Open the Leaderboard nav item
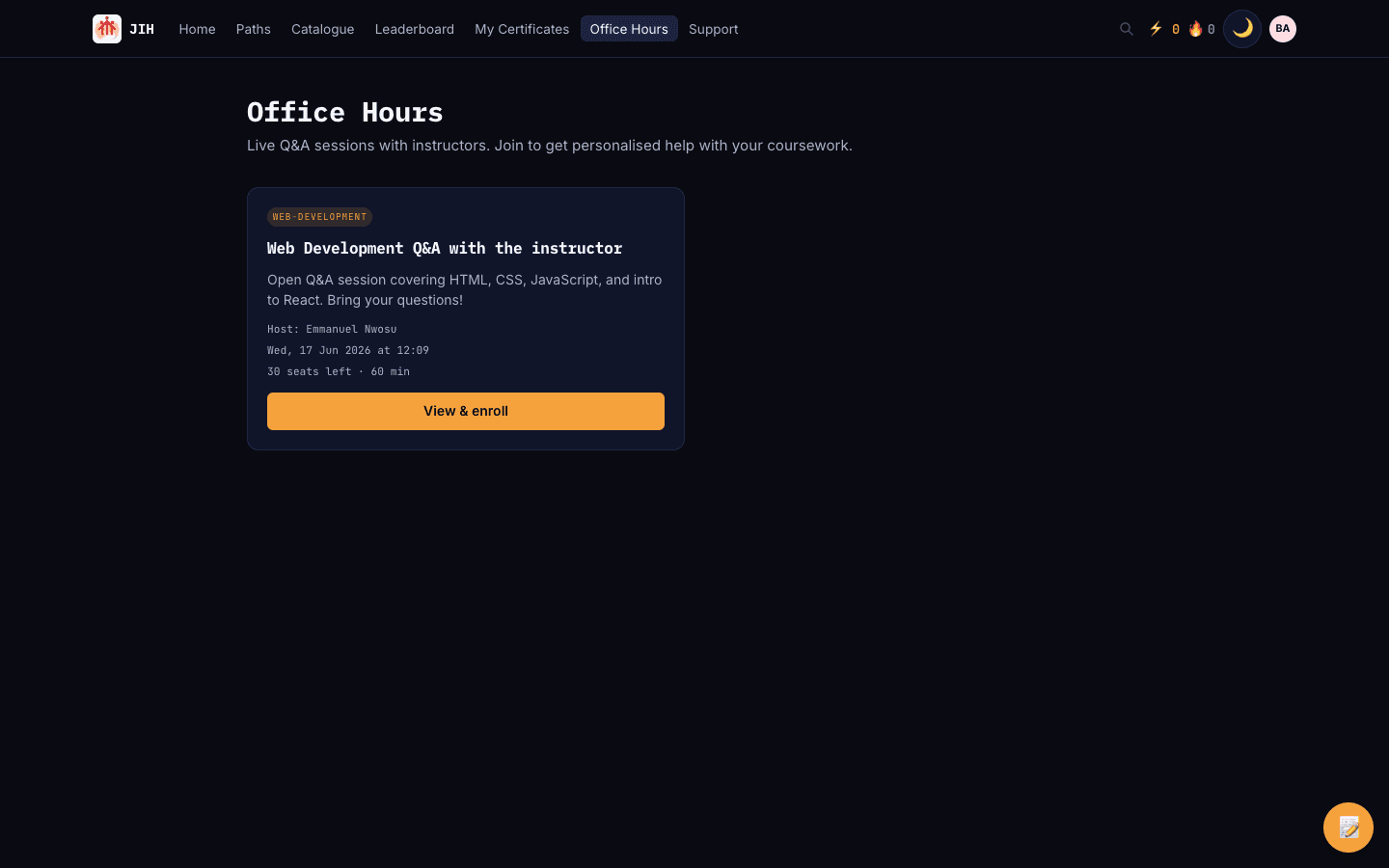 click(x=415, y=29)
